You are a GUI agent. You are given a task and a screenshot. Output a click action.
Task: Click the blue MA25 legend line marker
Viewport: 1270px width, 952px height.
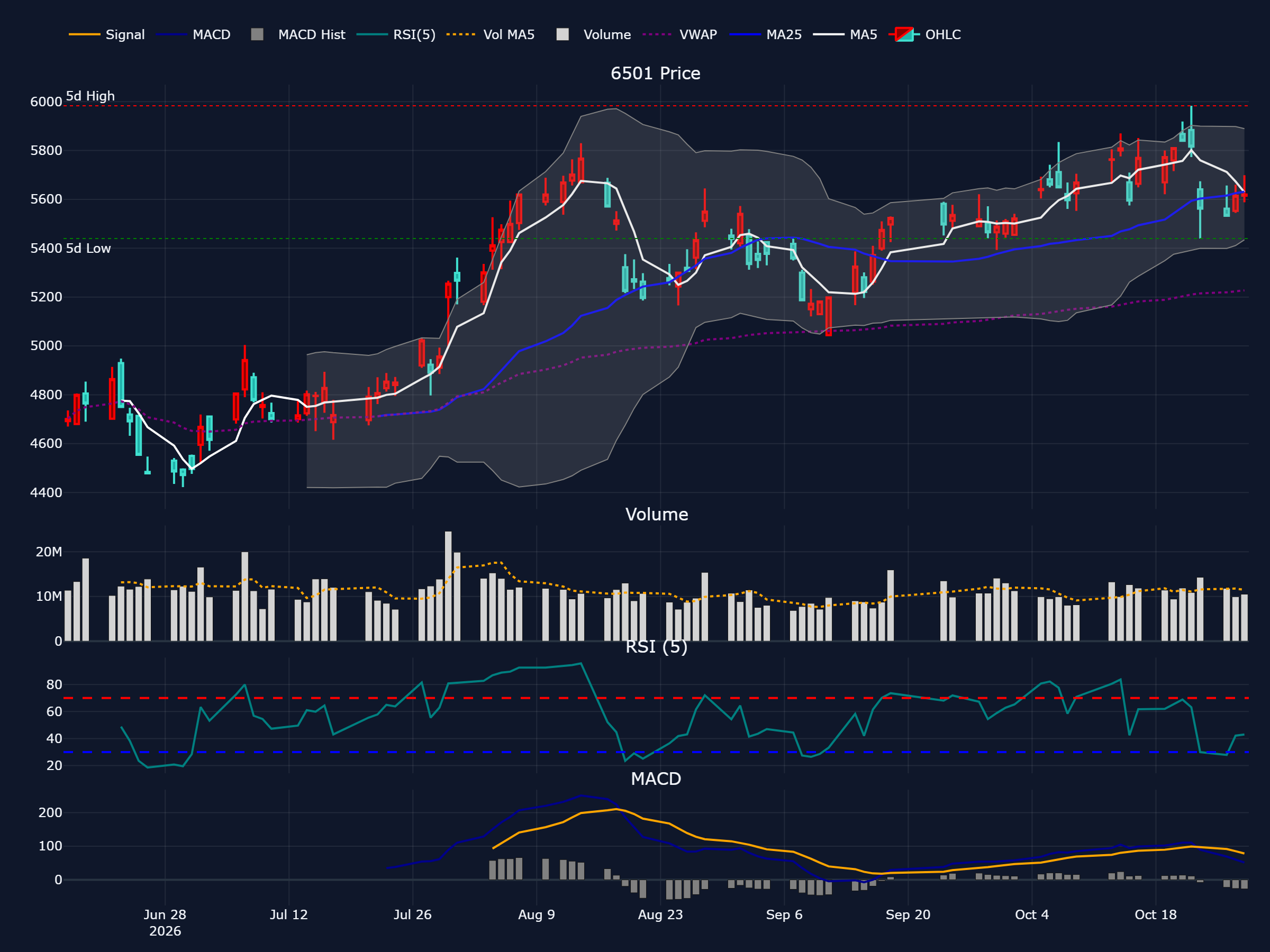coord(745,34)
